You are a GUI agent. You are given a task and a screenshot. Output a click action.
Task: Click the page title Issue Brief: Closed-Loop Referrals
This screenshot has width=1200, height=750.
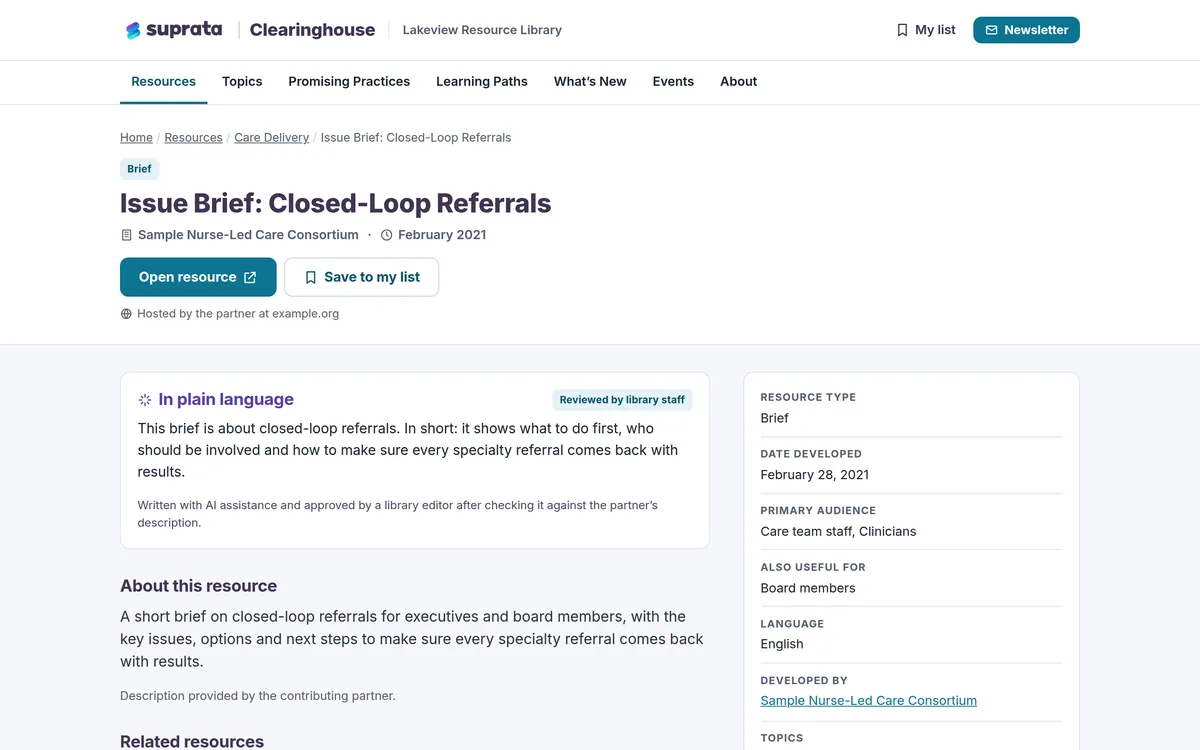(x=336, y=203)
